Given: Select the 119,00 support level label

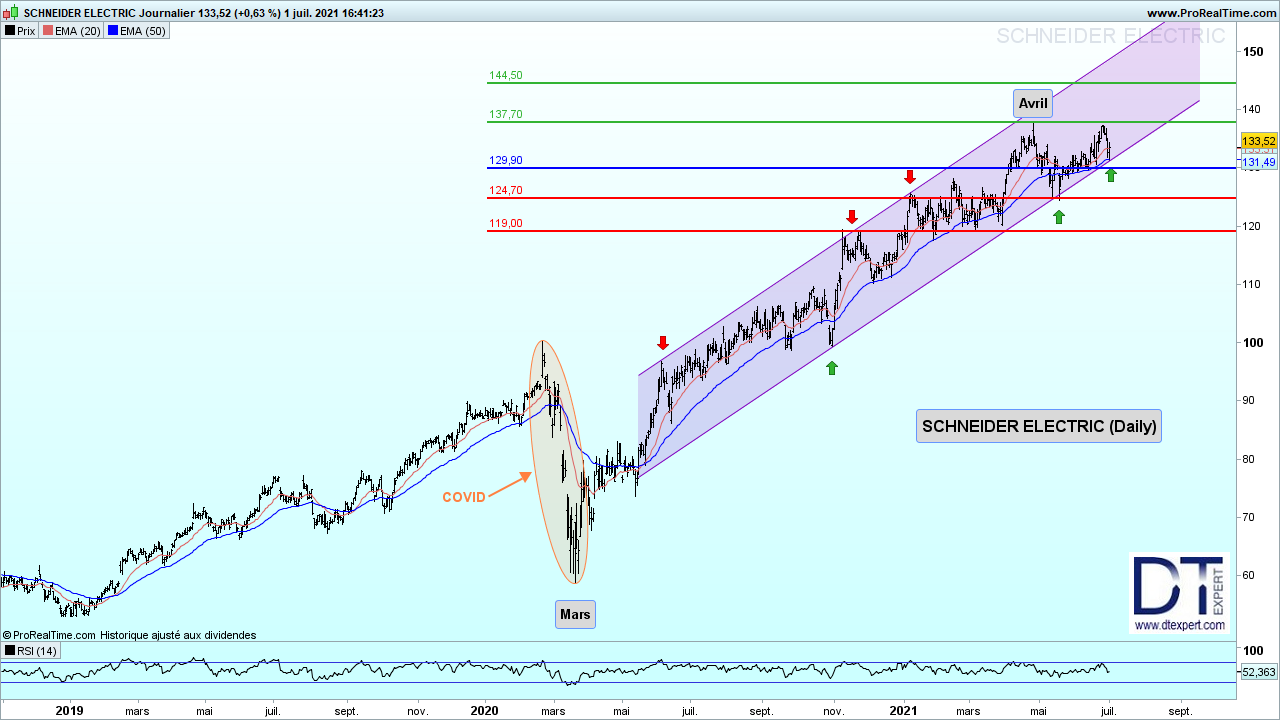Looking at the screenshot, I should (505, 223).
